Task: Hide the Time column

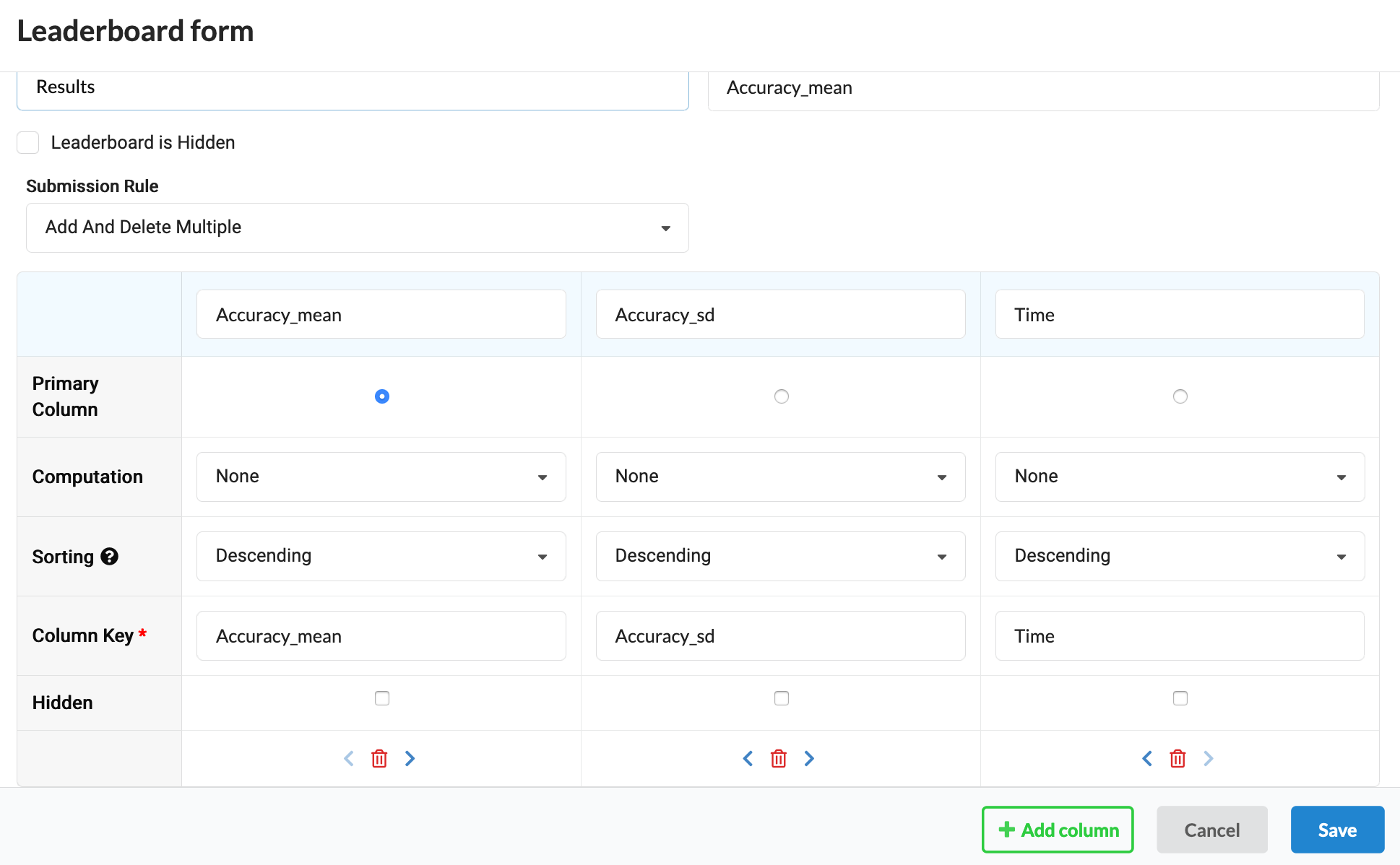Action: click(x=1180, y=697)
